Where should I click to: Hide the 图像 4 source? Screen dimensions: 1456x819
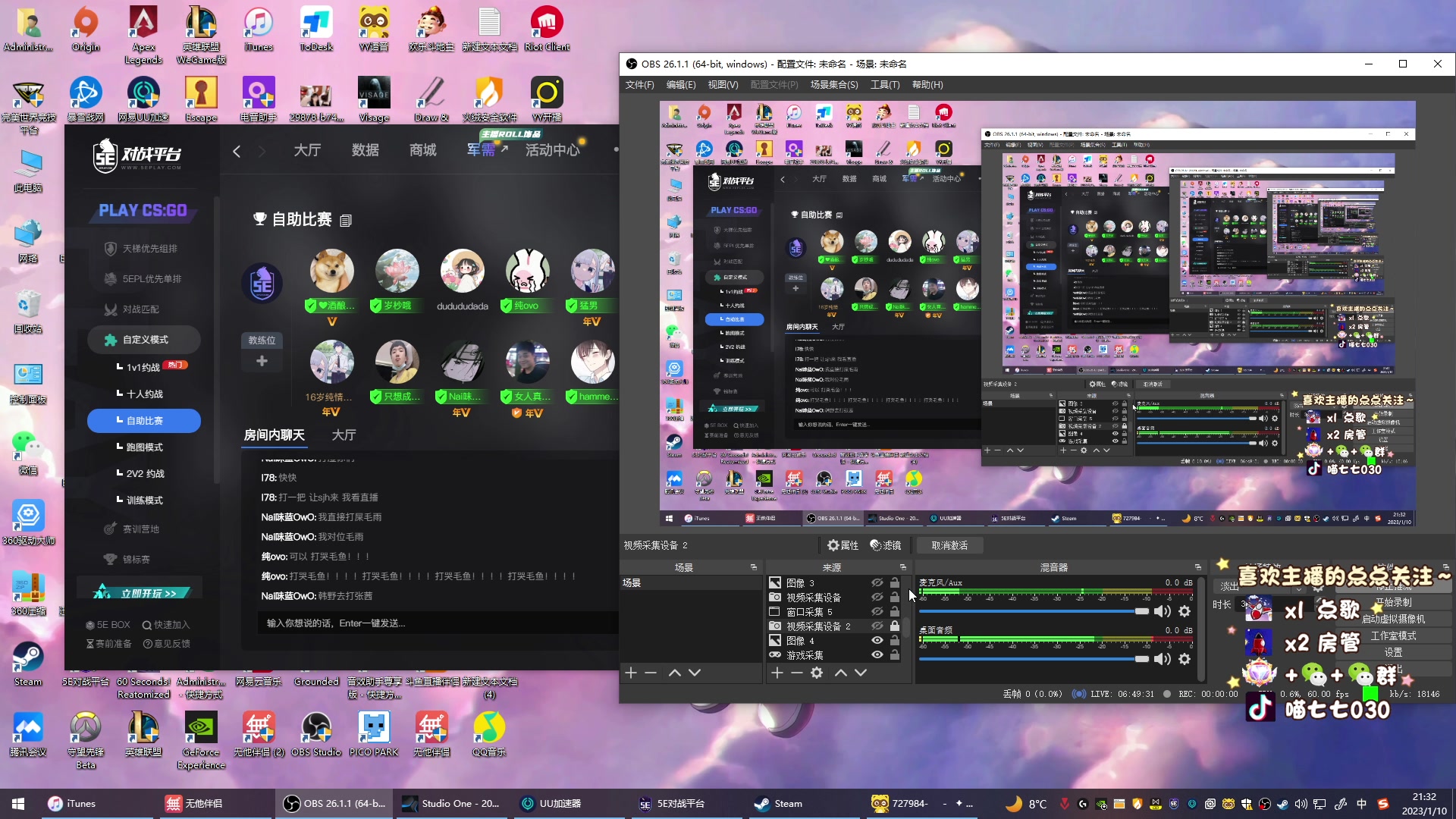tap(877, 641)
